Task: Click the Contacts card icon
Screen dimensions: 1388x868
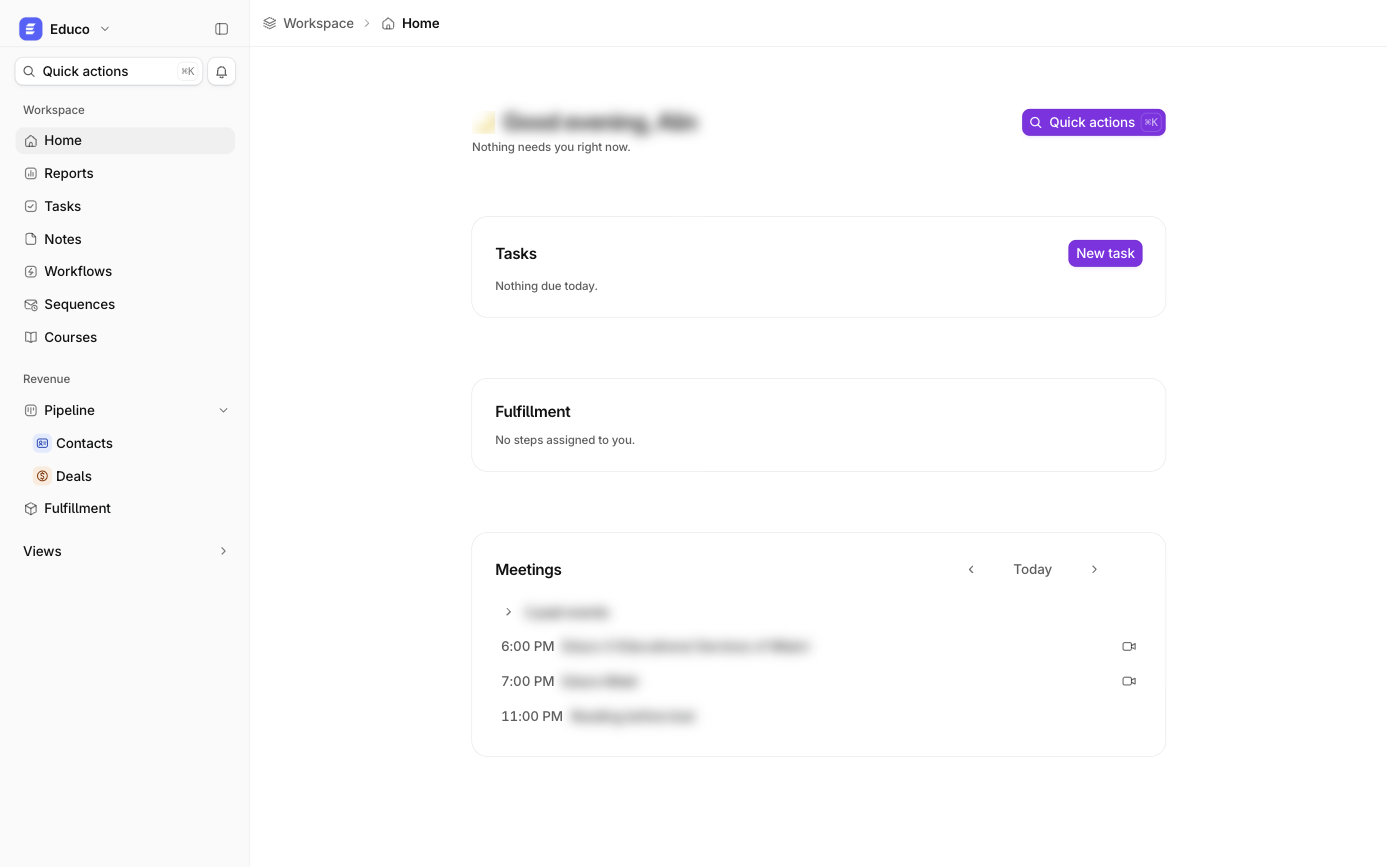Action: click(42, 443)
